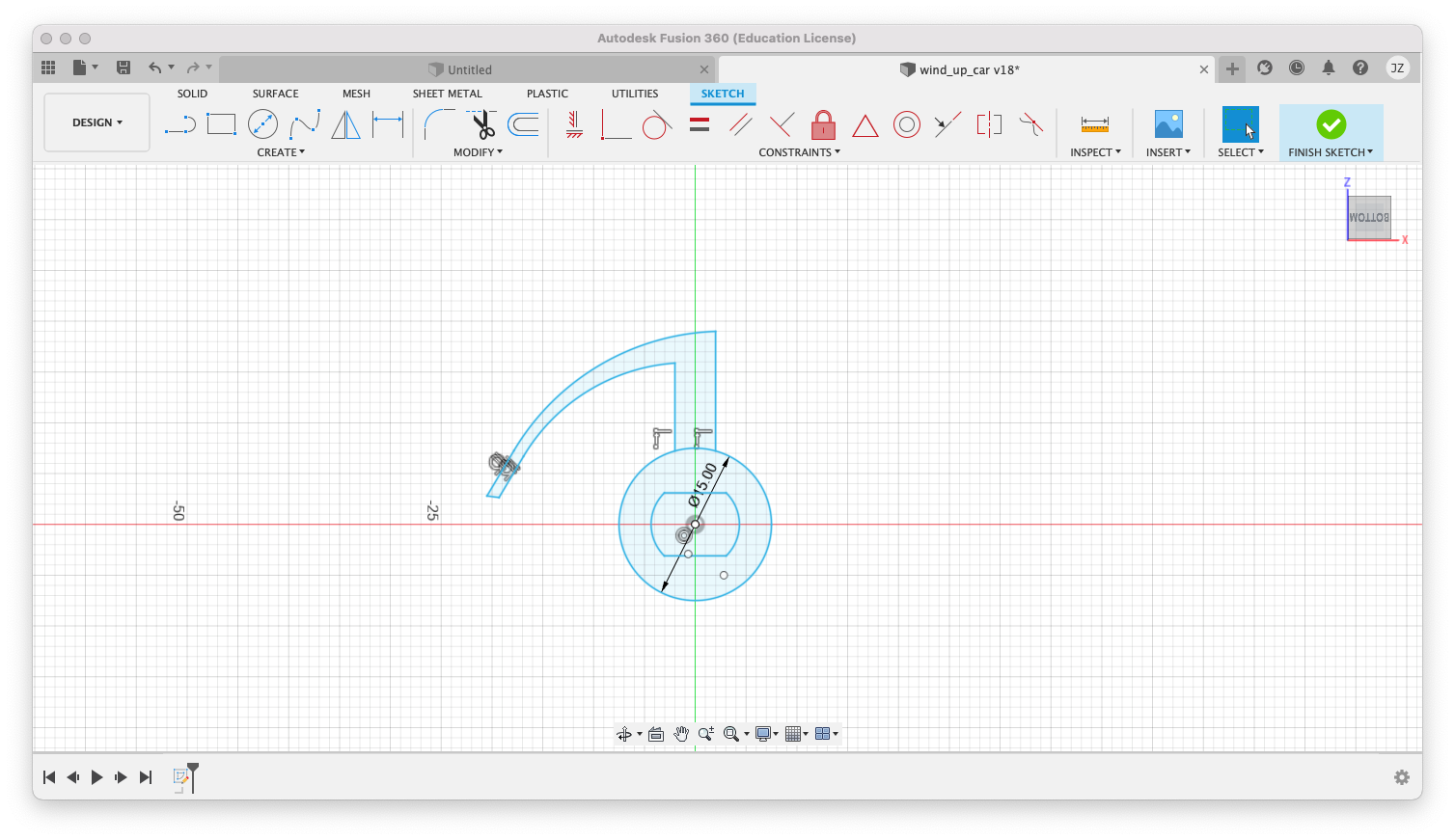The height and width of the screenshot is (840, 1455).
Task: Apply the MidPoint triangle constraint
Action: click(x=865, y=125)
